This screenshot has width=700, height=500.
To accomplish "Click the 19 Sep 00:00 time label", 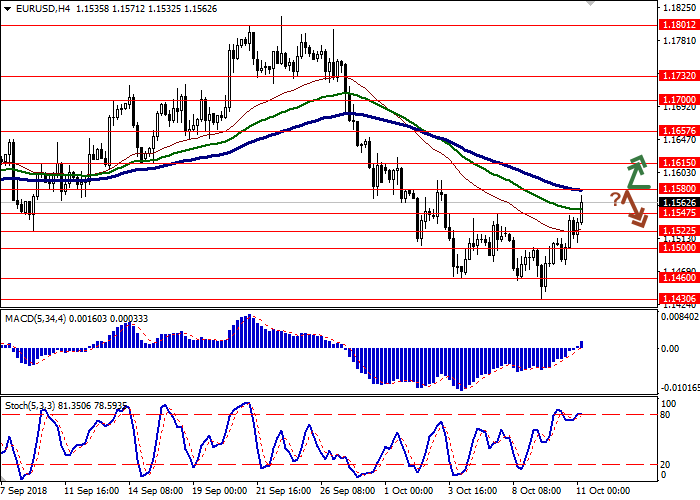I will tap(220, 491).
